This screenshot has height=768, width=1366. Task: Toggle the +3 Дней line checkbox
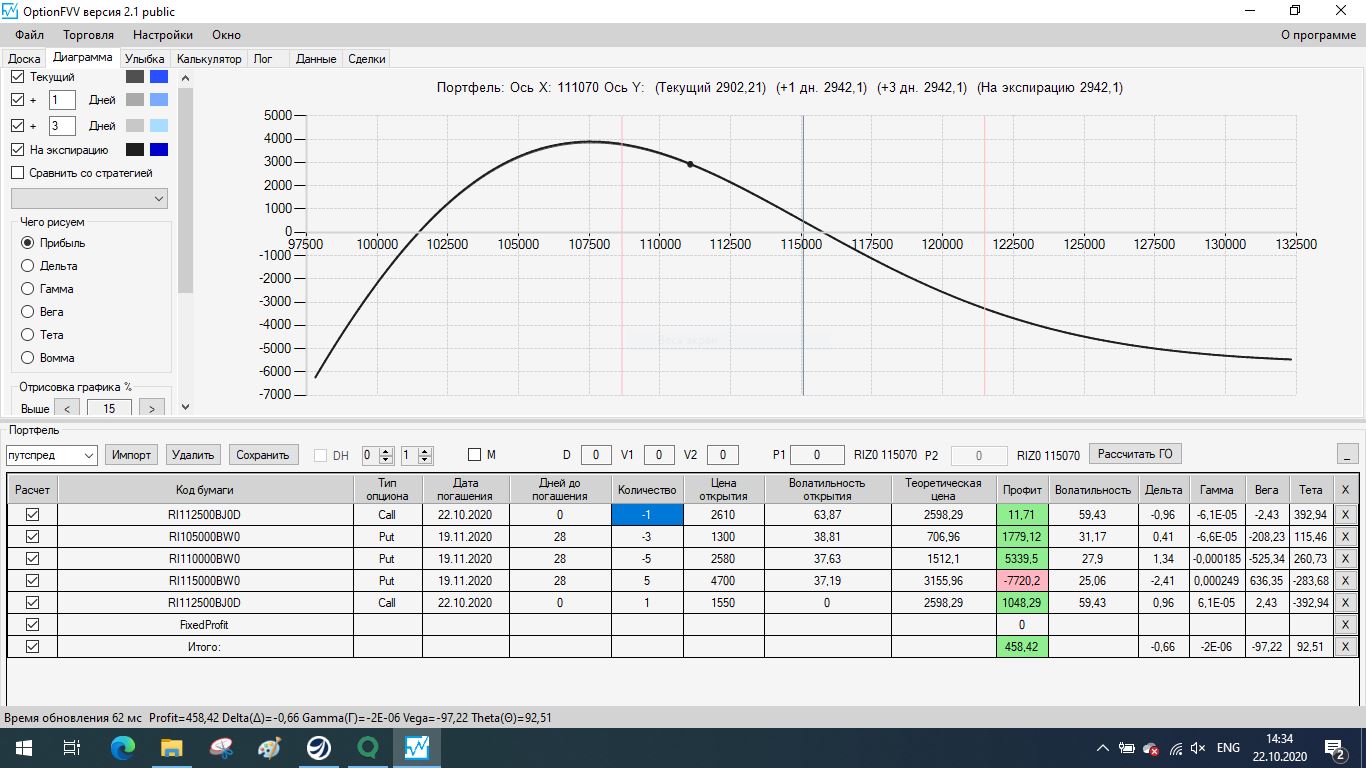click(17, 126)
